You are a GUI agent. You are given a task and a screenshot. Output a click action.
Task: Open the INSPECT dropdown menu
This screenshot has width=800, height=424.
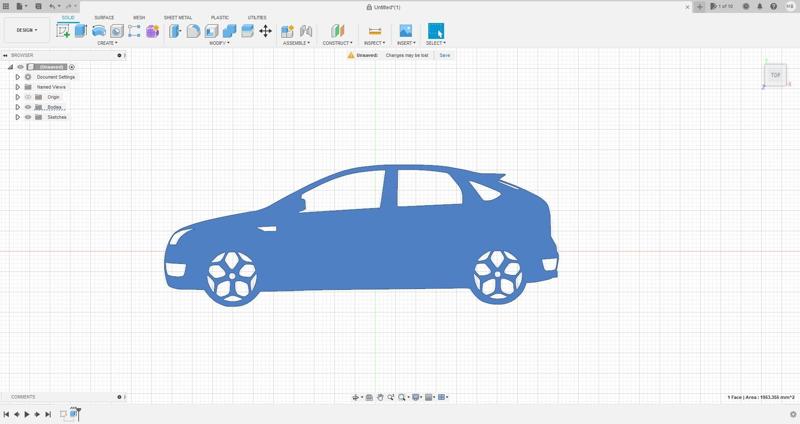point(374,43)
